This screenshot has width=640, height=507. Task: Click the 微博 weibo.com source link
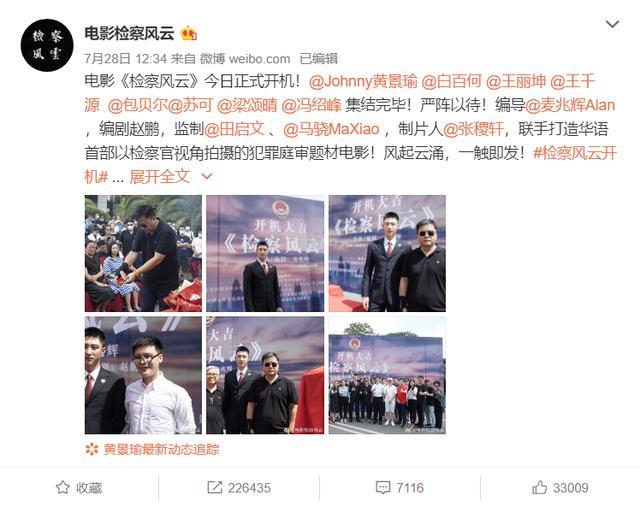(245, 59)
